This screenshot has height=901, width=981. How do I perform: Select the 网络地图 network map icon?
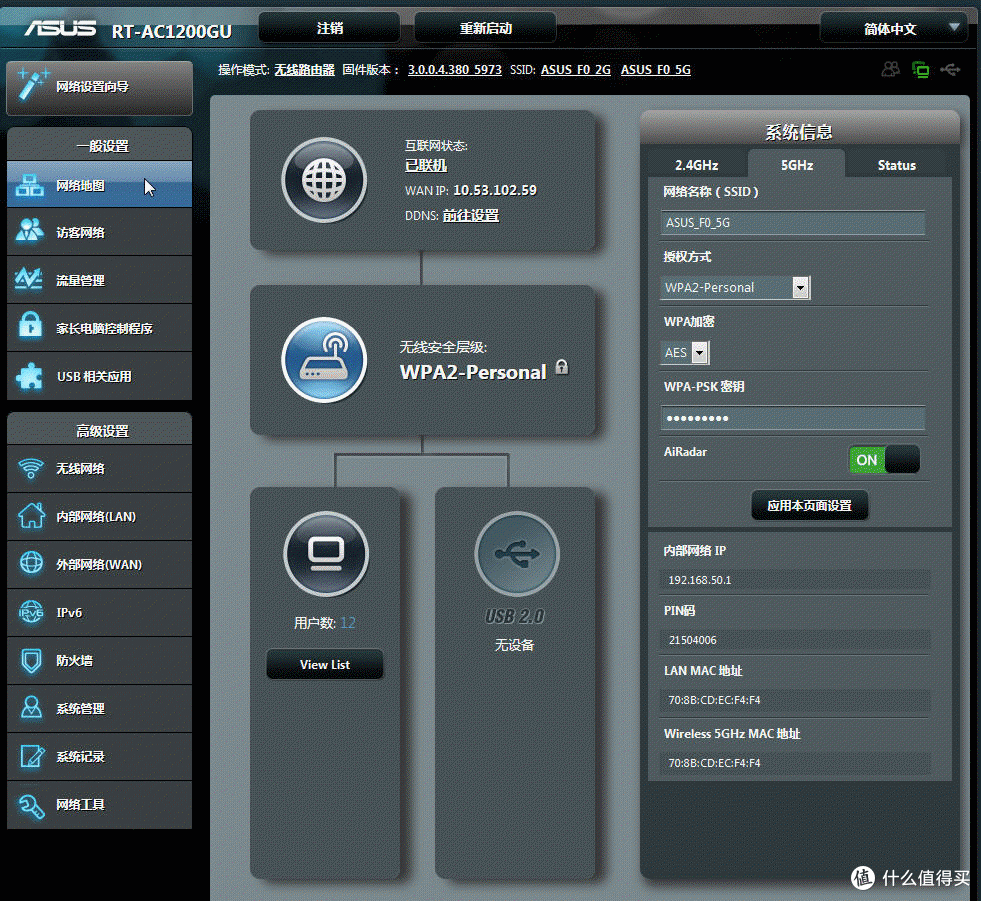[29, 186]
